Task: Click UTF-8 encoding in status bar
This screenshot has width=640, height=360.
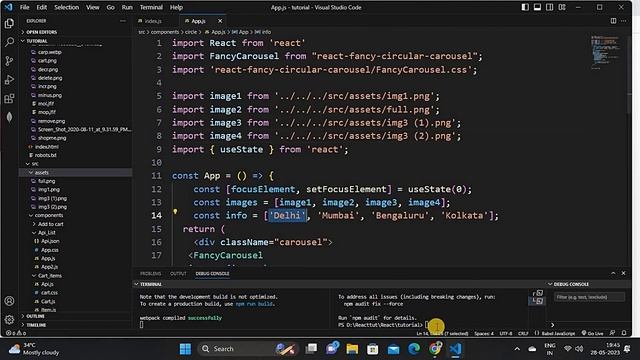Action: coord(505,333)
